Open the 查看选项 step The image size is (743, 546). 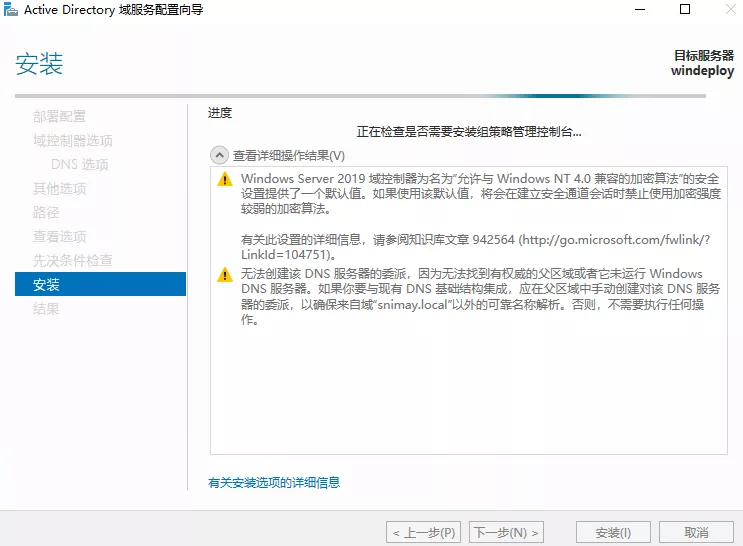coord(59,236)
